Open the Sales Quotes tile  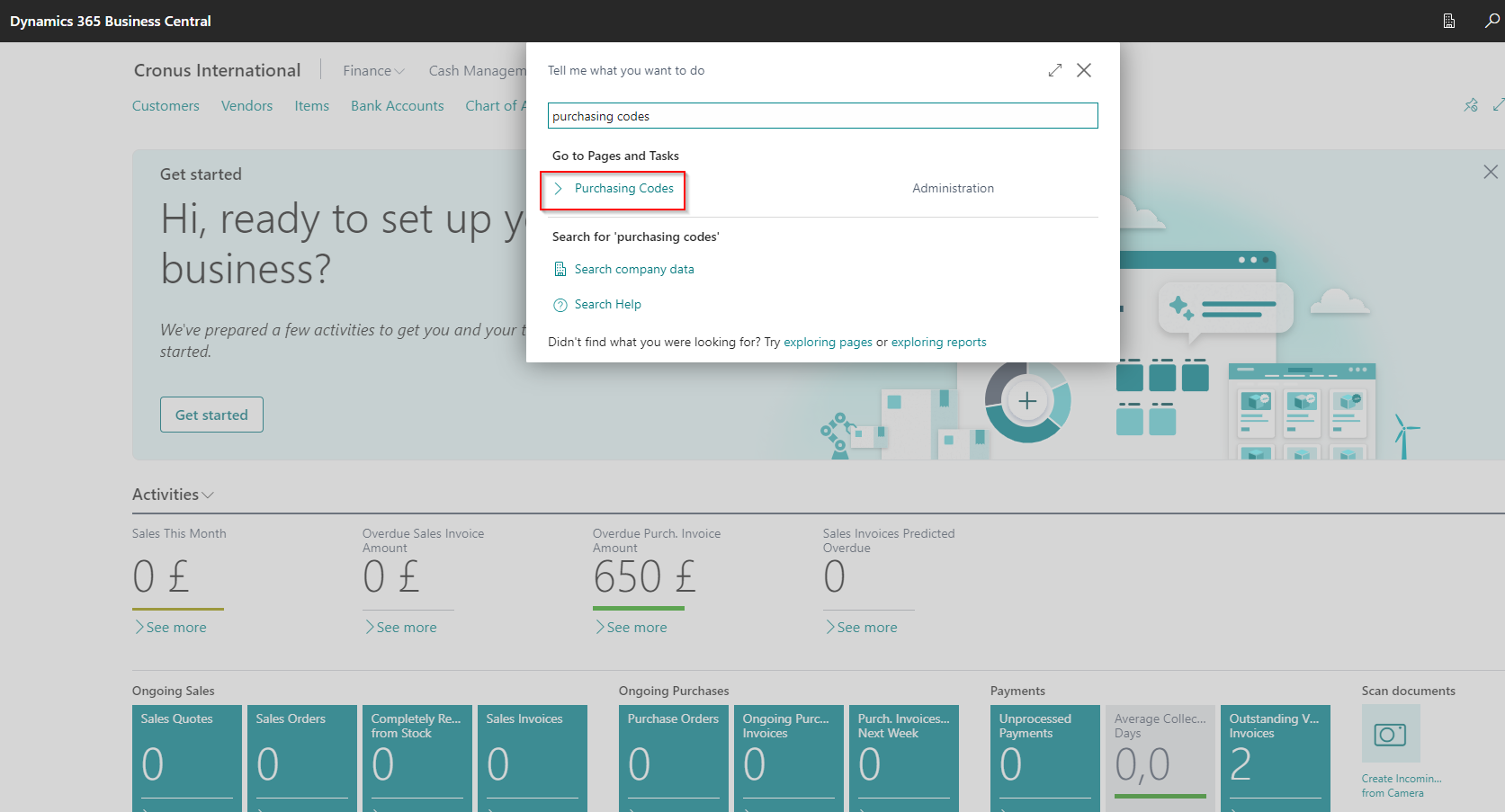[x=187, y=758]
